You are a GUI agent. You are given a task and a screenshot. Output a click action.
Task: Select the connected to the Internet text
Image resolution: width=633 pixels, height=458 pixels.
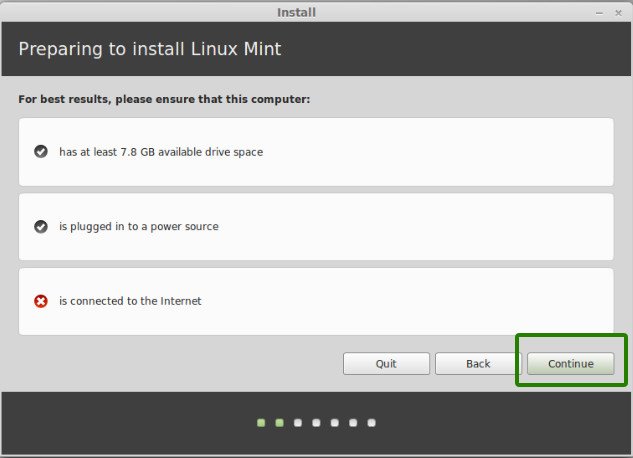[130, 301]
